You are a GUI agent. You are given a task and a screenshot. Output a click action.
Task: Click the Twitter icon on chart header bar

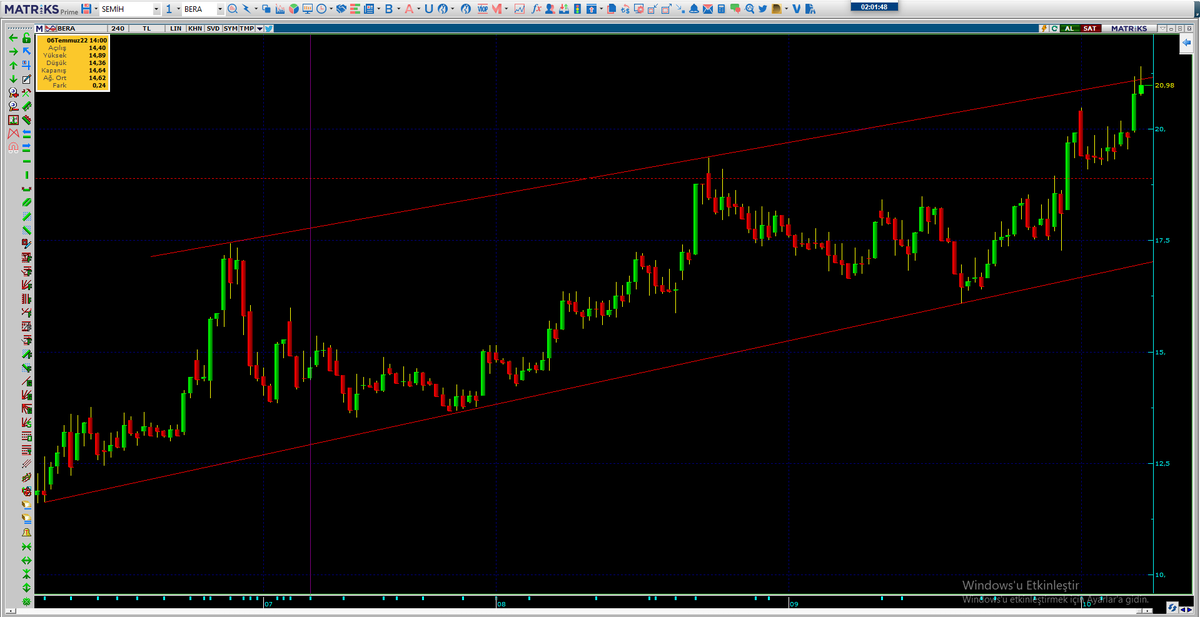269,28
